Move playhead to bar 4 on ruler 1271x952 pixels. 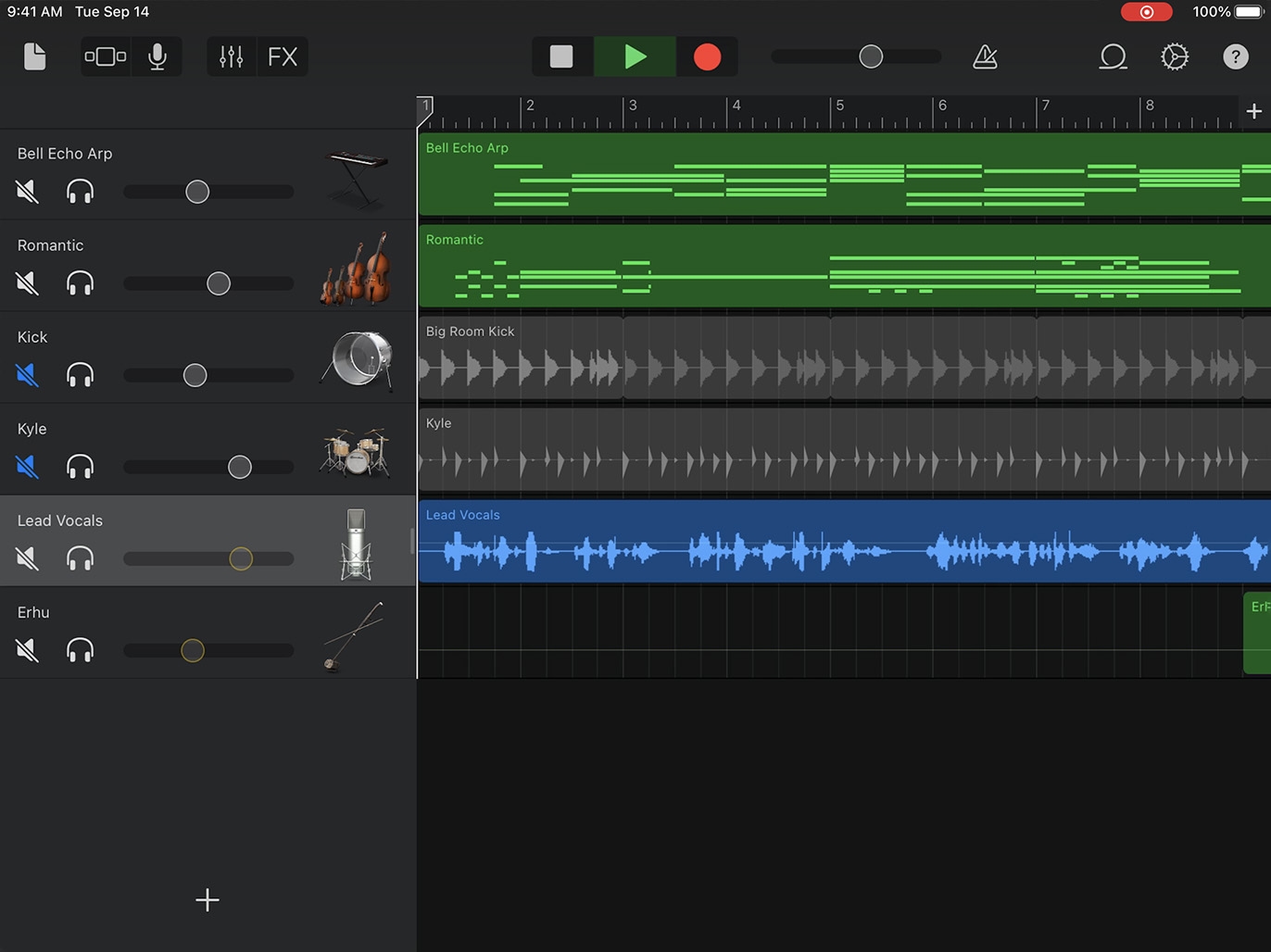coord(736,106)
